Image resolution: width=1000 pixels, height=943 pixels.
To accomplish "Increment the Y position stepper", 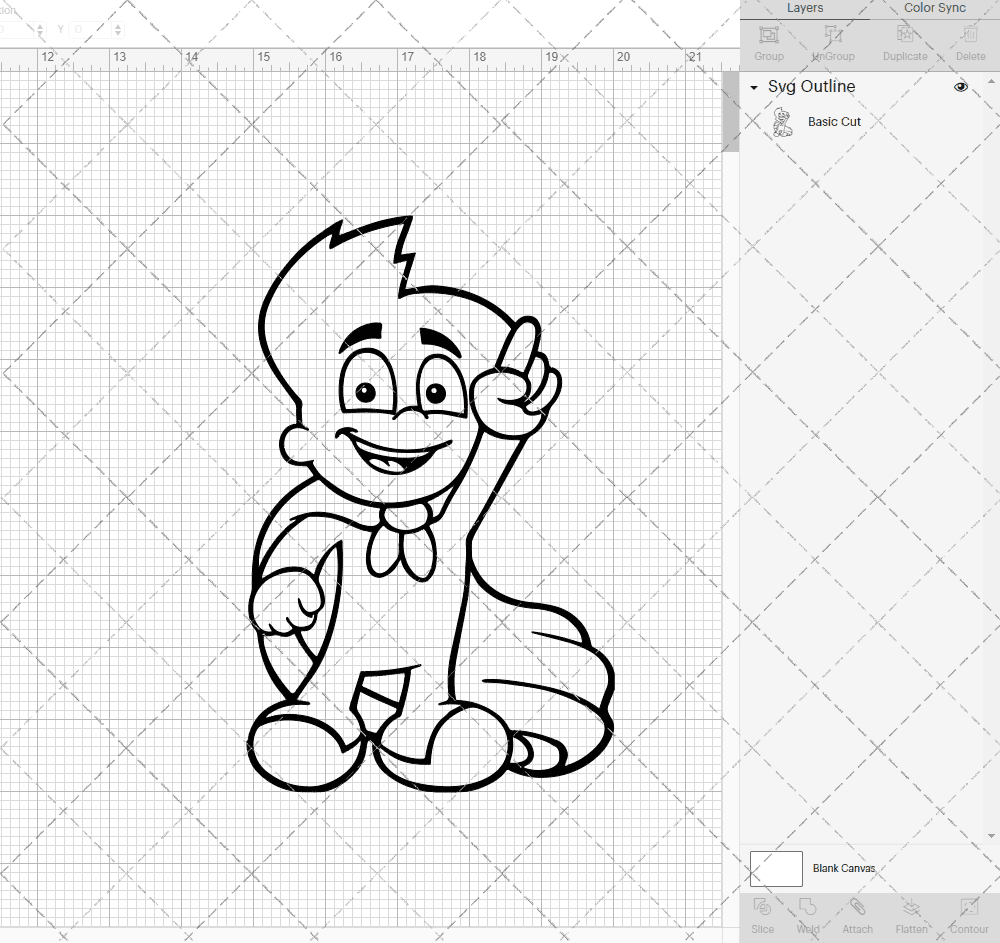I will 118,24.
